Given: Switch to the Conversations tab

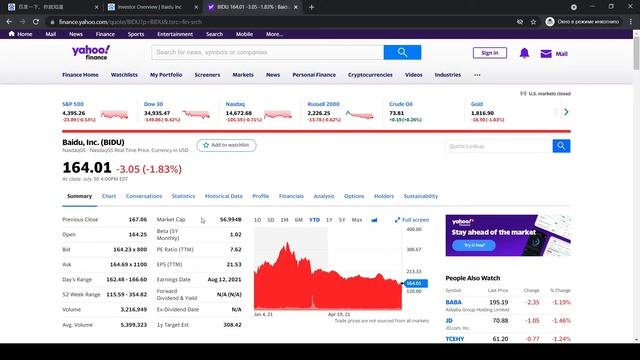Looking at the screenshot, I should [x=144, y=196].
